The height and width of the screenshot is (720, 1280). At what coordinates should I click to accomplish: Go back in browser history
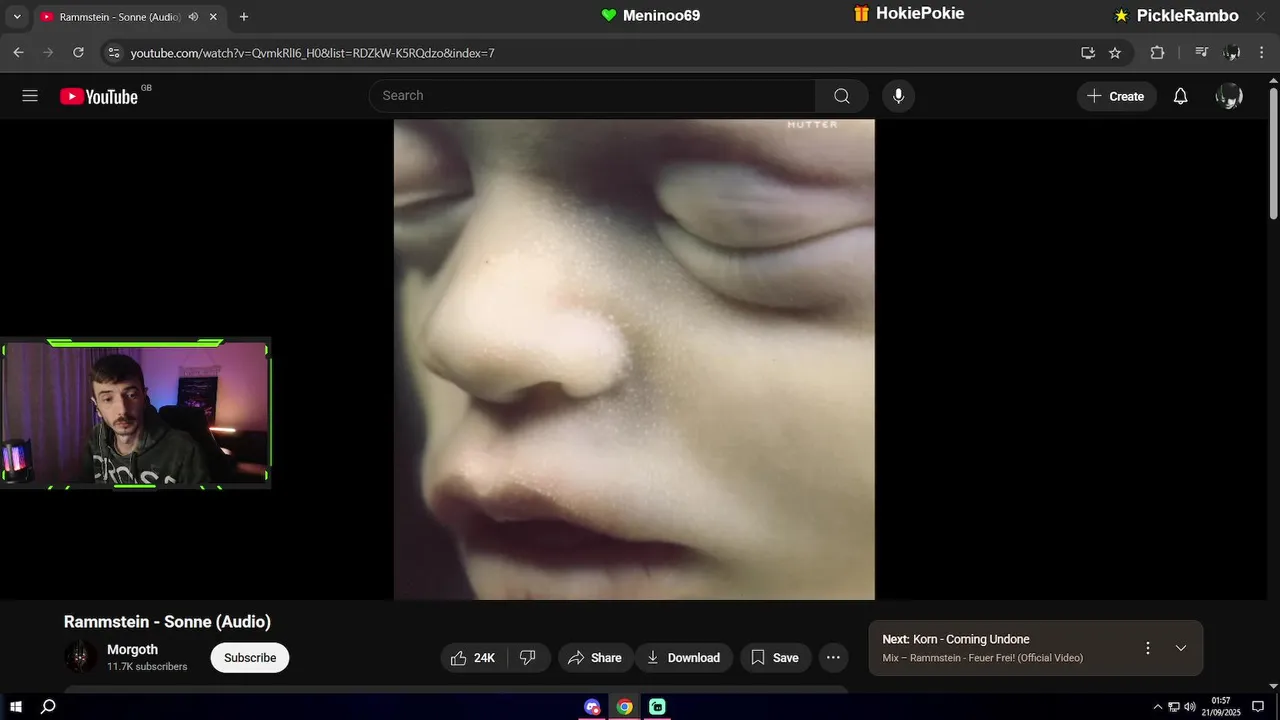[x=18, y=53]
